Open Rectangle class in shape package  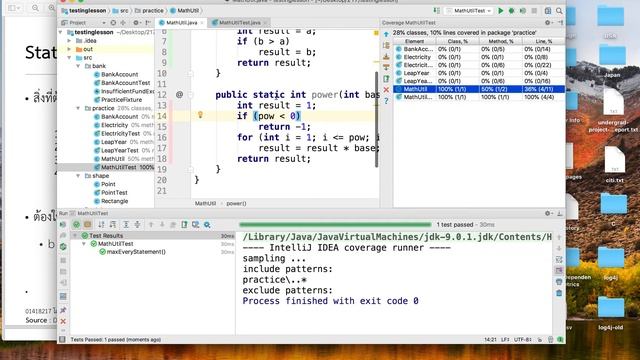pyautogui.click(x=114, y=201)
